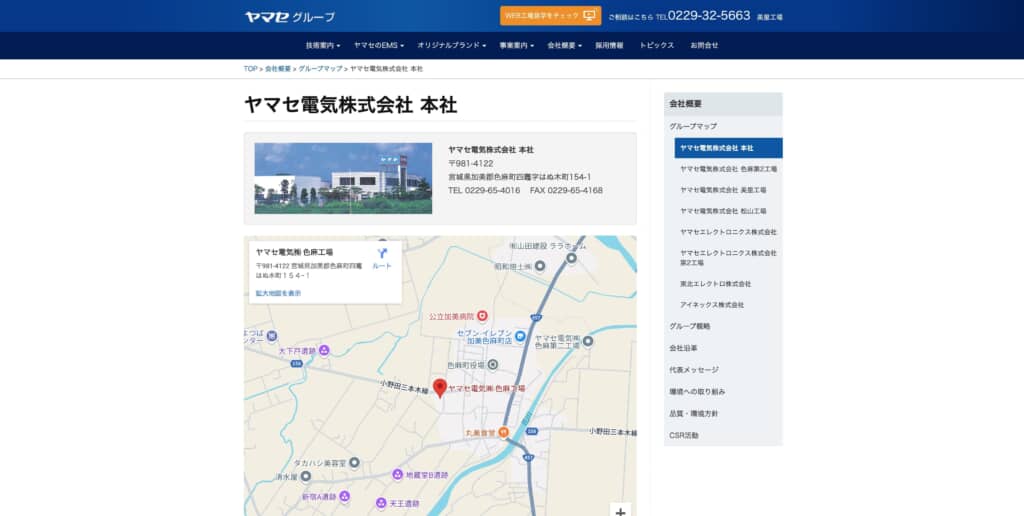Click the 大下戸遺跡 purple marker
This screenshot has height=516, width=1024.
click(x=324, y=351)
